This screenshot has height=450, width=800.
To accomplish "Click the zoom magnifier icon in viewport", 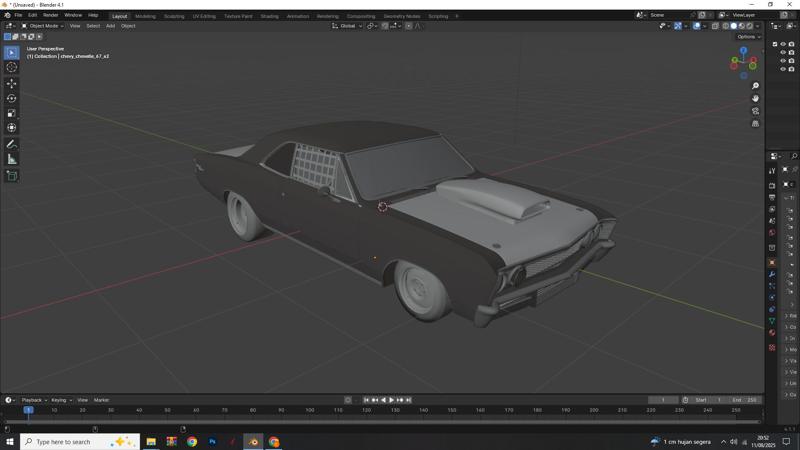I will pyautogui.click(x=755, y=86).
